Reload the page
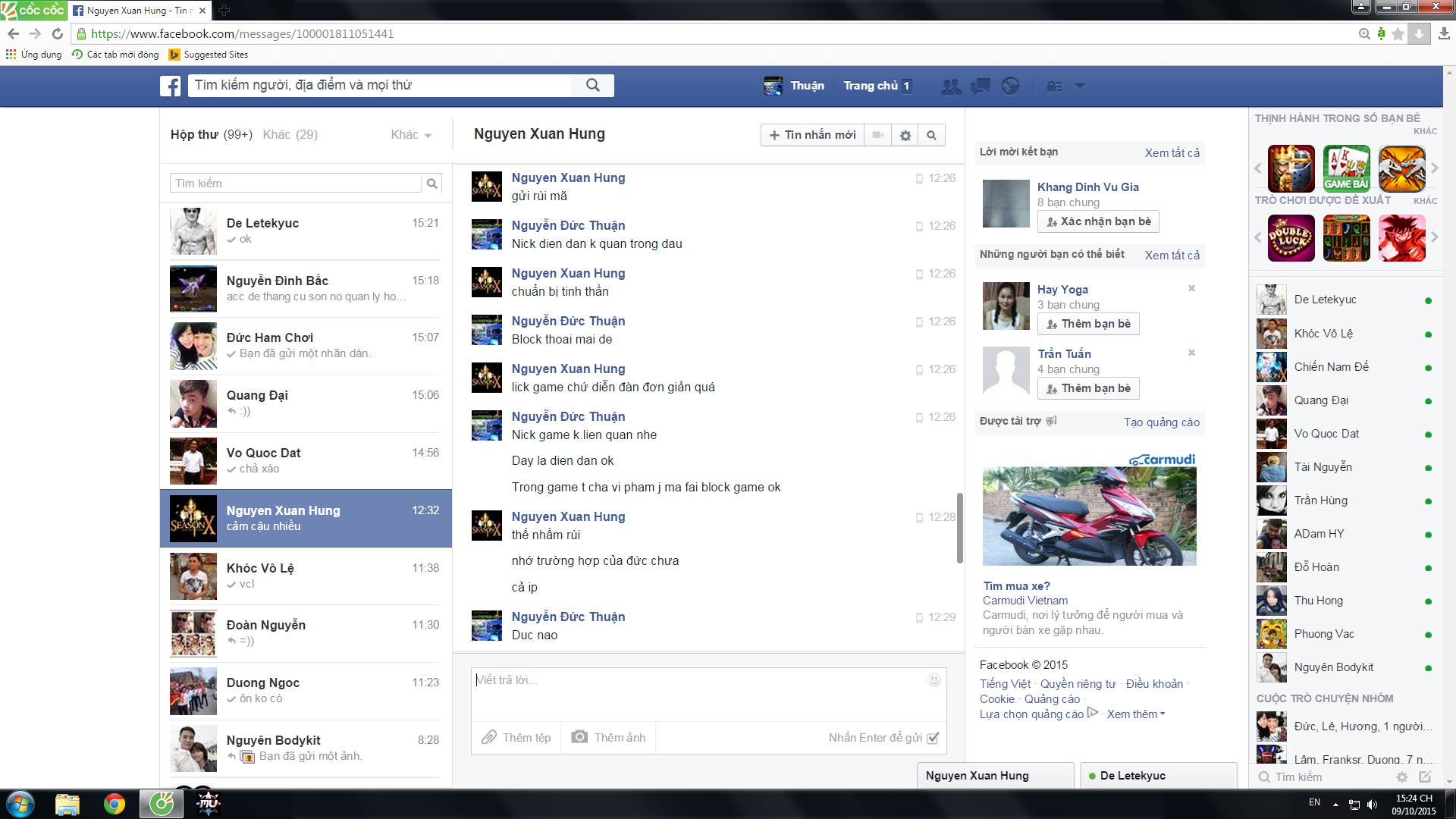This screenshot has height=819, width=1456. click(x=58, y=34)
